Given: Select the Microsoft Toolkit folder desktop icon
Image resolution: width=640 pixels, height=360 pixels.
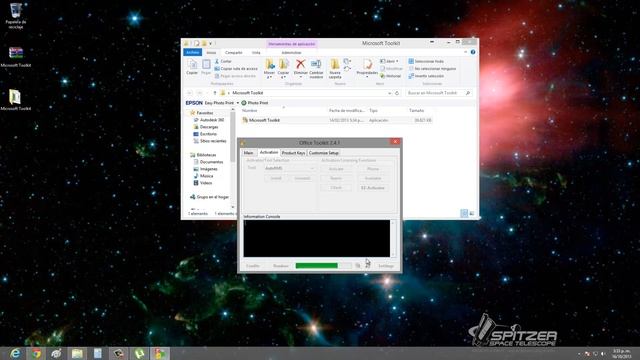Looking at the screenshot, I should click(x=16, y=100).
